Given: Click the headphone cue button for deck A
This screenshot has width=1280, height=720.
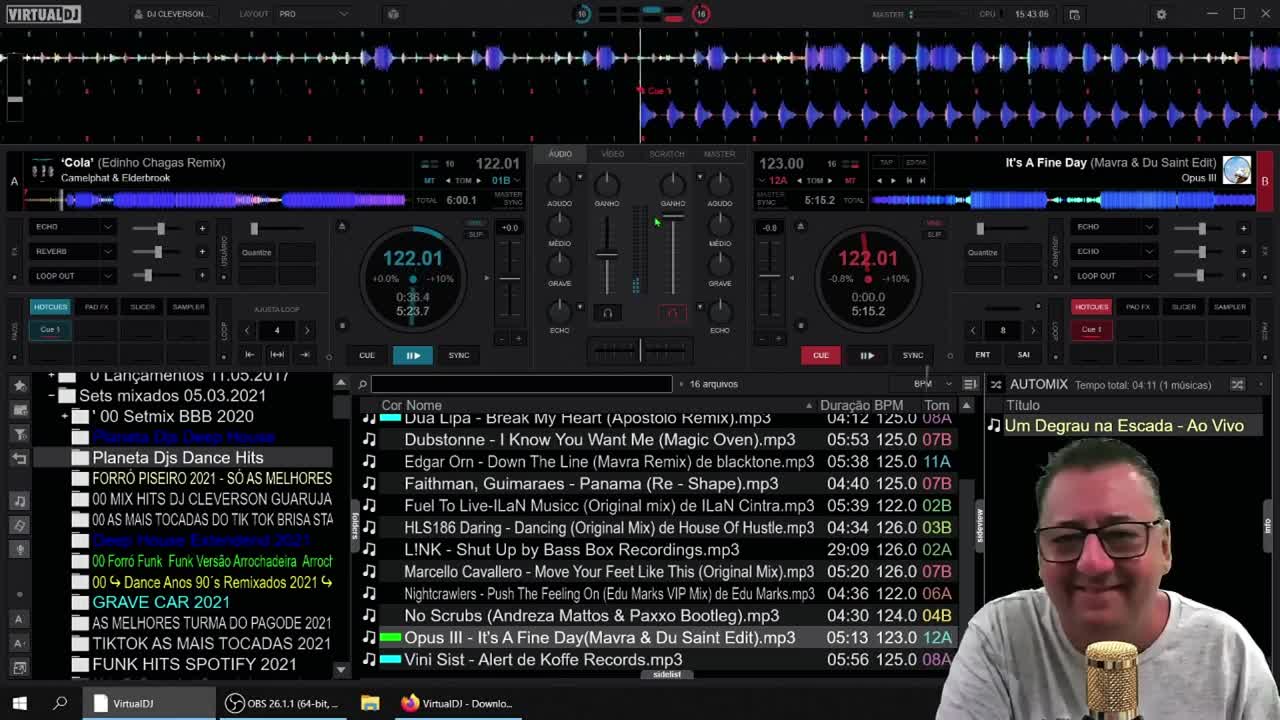Looking at the screenshot, I should coord(607,313).
